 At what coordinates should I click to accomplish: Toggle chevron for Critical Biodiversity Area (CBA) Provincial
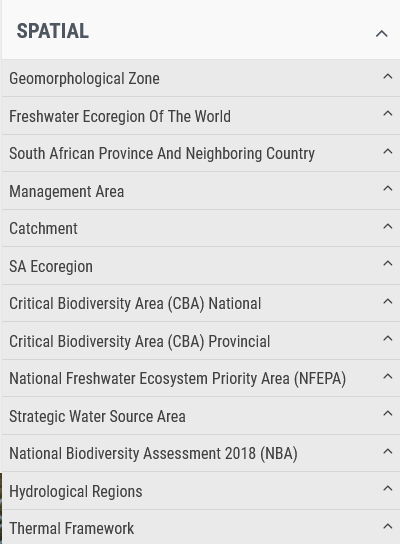388,339
